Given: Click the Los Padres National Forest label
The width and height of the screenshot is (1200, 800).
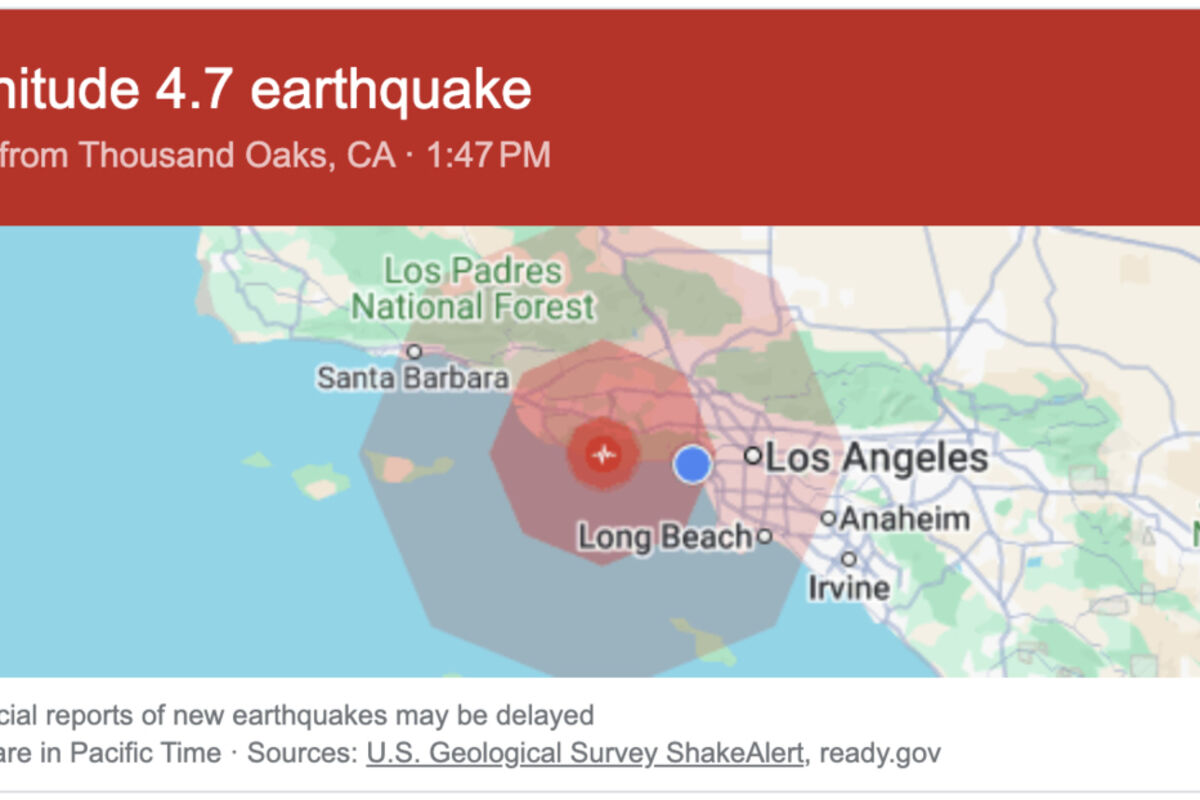Looking at the screenshot, I should 473,288.
